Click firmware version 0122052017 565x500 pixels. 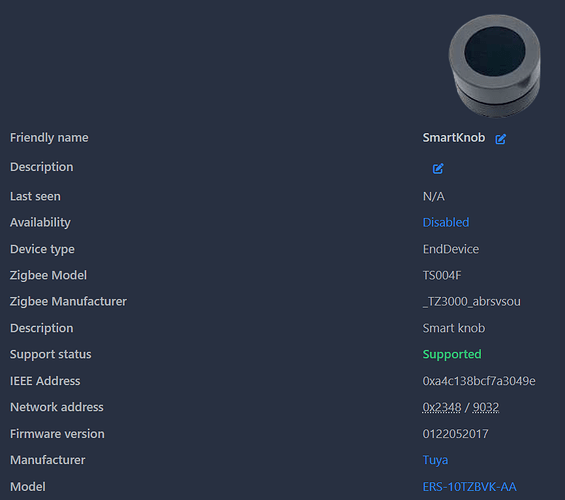click(x=455, y=434)
